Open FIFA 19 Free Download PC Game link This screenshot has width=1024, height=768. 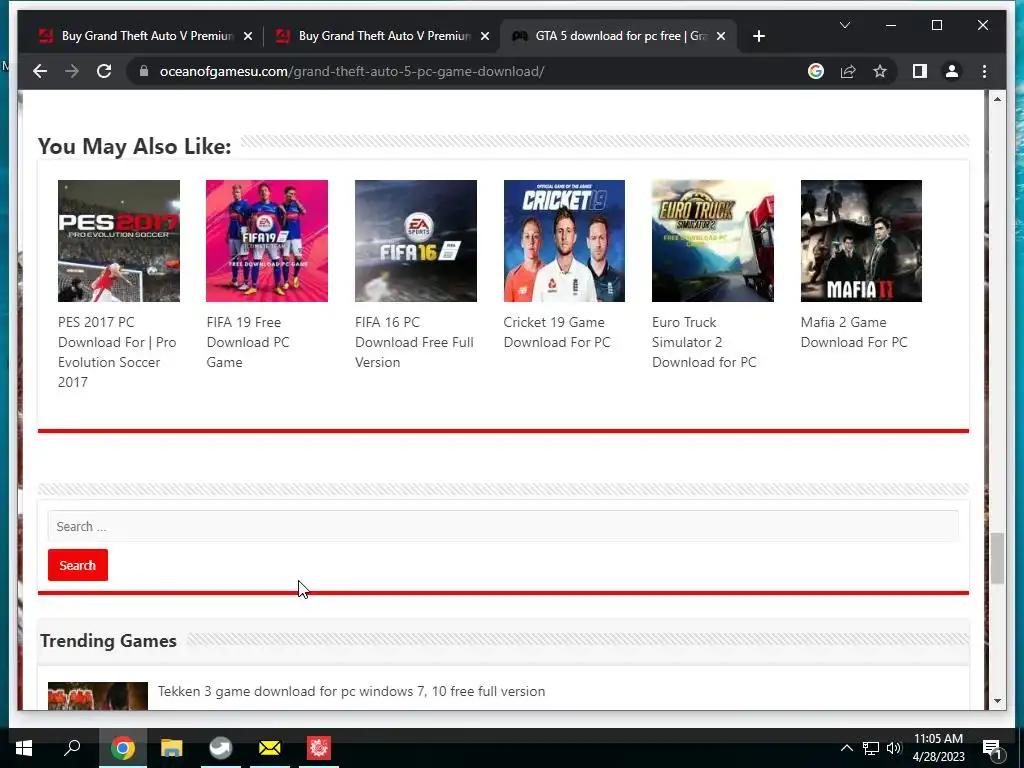coord(248,342)
